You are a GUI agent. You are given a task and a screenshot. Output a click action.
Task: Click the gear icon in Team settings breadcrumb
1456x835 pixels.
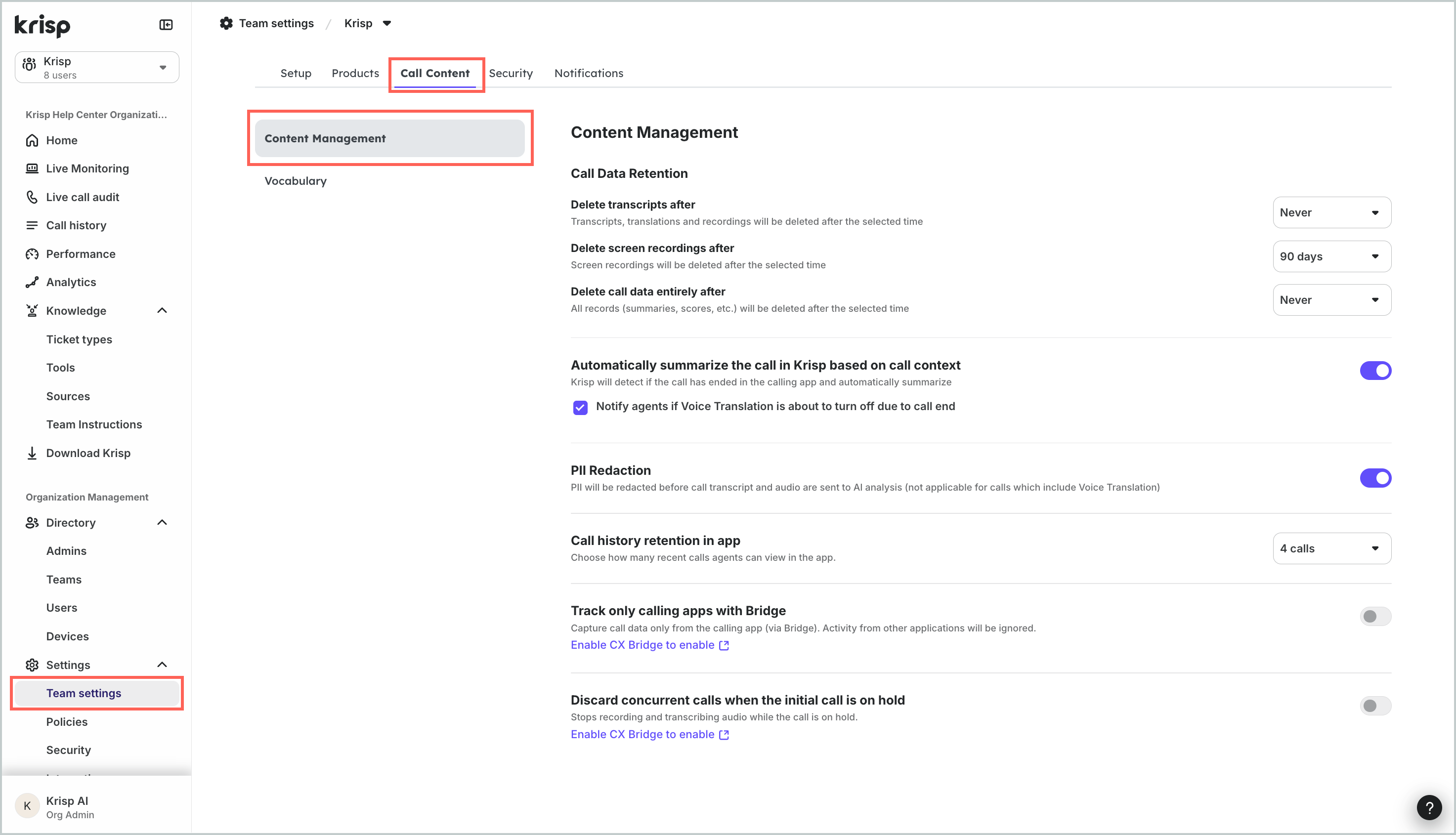pyautogui.click(x=226, y=24)
